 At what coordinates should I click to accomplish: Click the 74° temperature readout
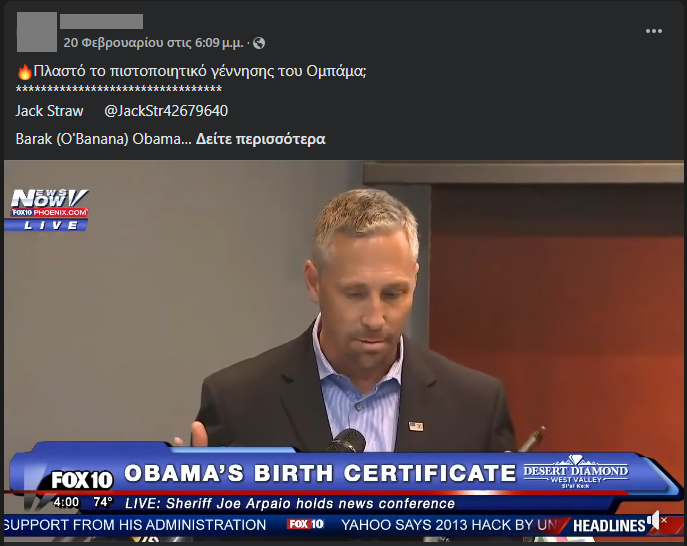pos(103,502)
